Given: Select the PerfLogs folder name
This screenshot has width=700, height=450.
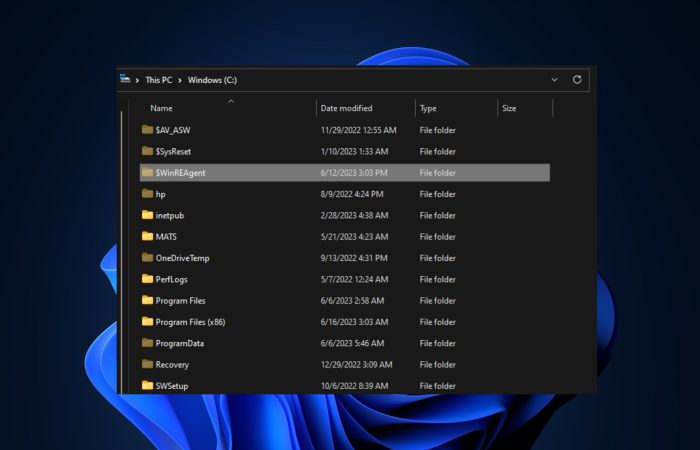Looking at the screenshot, I should pyautogui.click(x=171, y=279).
